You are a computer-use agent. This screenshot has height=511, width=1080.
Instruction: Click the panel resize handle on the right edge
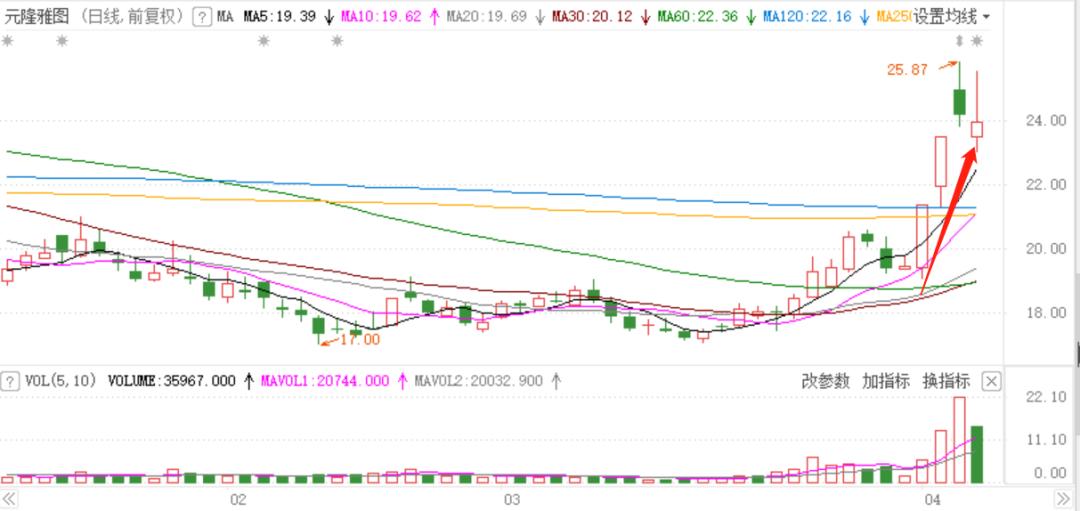(1077, 355)
